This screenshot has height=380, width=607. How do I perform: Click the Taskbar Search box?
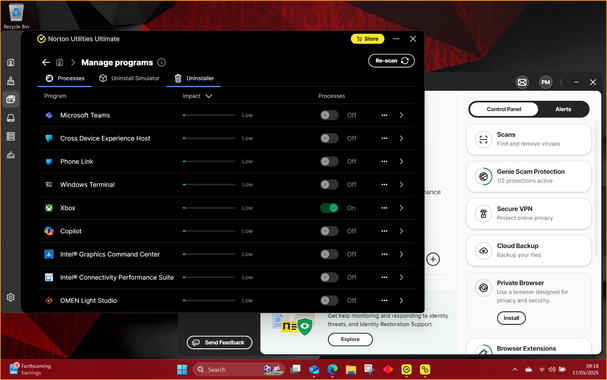[238, 370]
